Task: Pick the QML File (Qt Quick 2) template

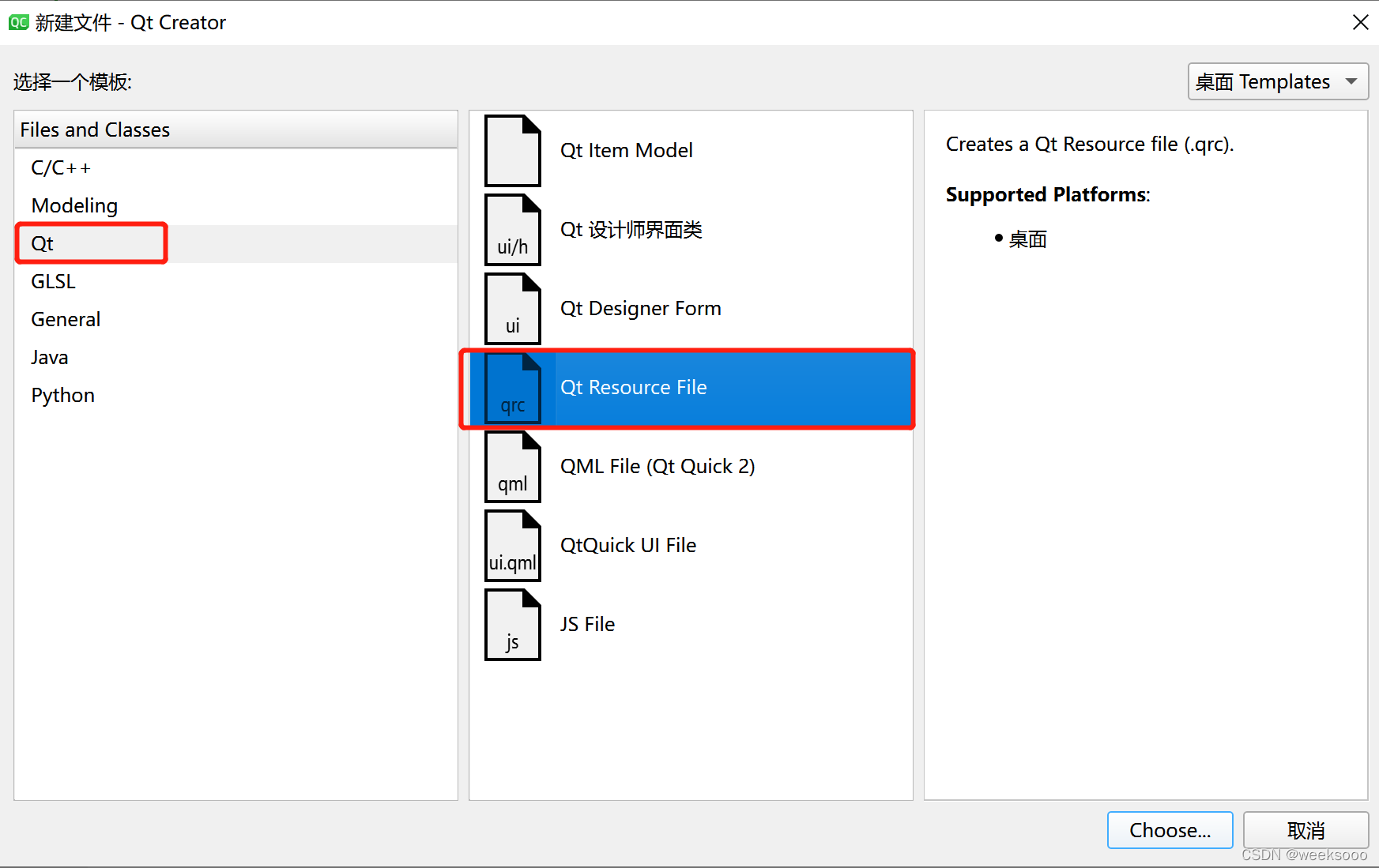Action: click(691, 467)
